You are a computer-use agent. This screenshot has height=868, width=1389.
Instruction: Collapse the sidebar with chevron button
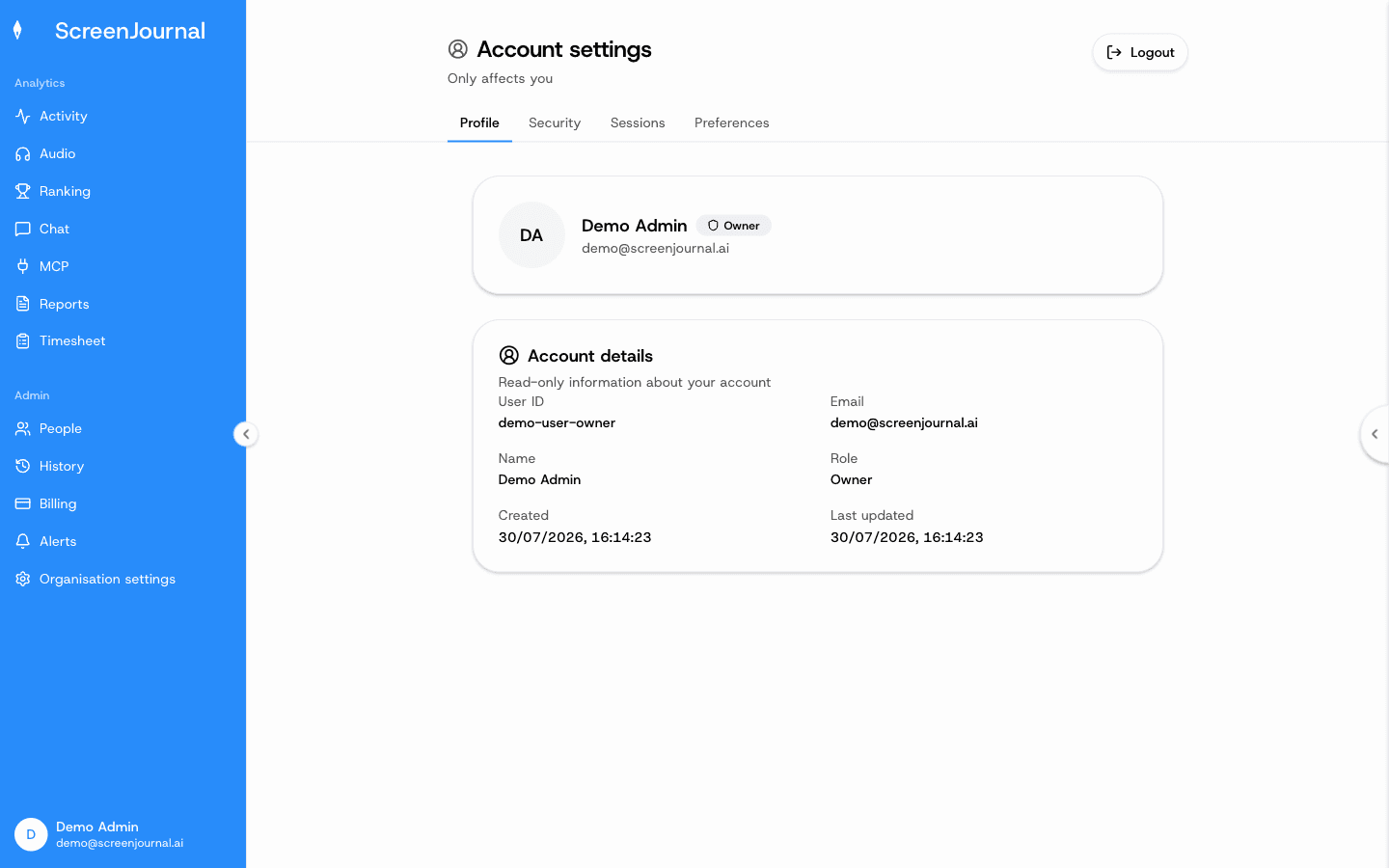[x=246, y=434]
